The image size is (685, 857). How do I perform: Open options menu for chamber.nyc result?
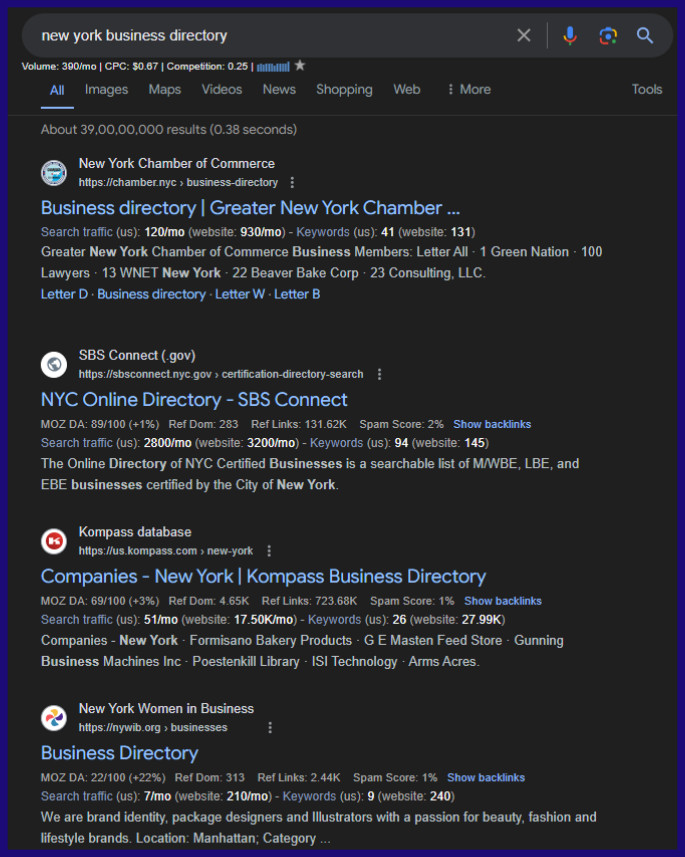click(292, 182)
